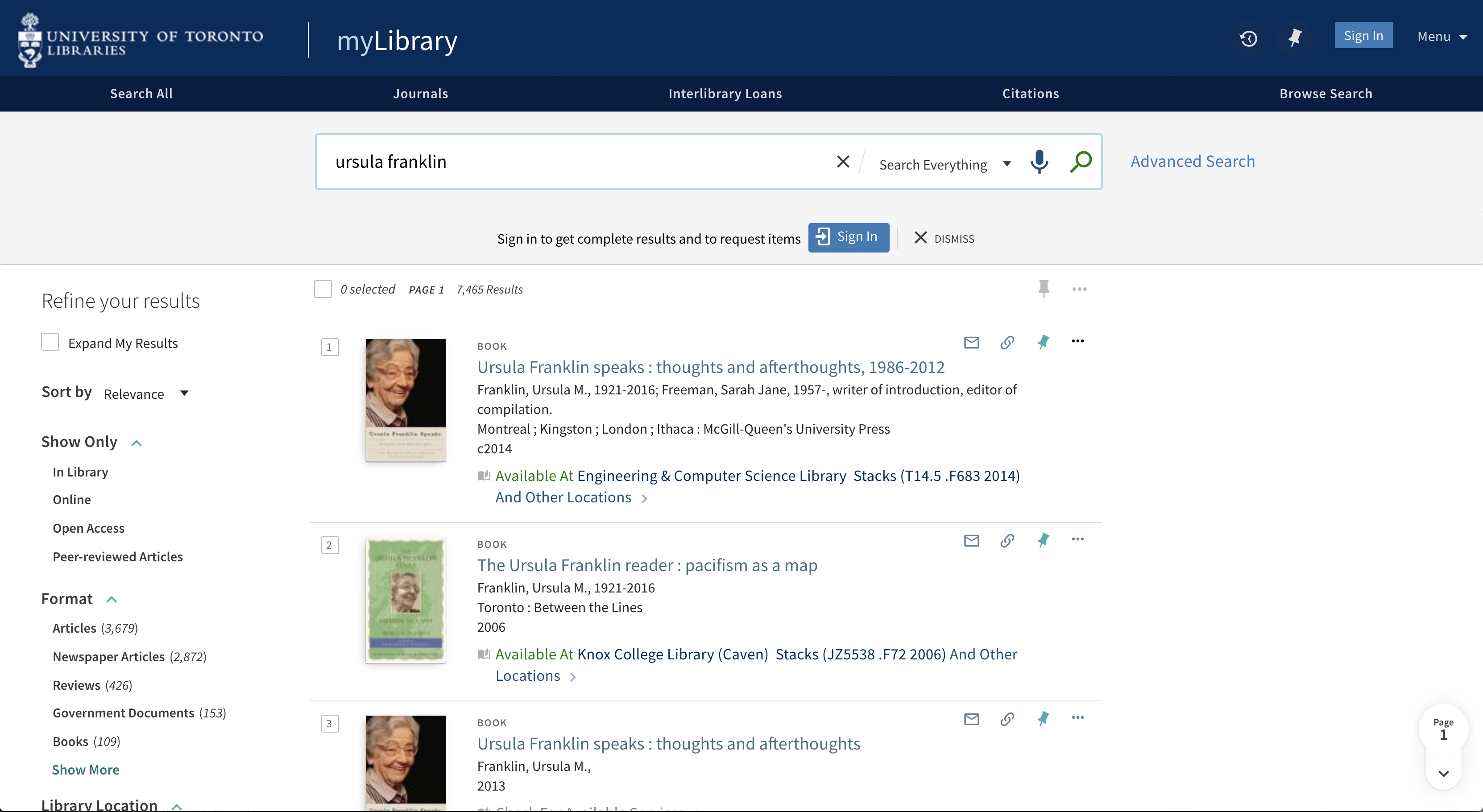Open results list more-options ellipsis
The height and width of the screenshot is (812, 1483).
click(x=1079, y=289)
